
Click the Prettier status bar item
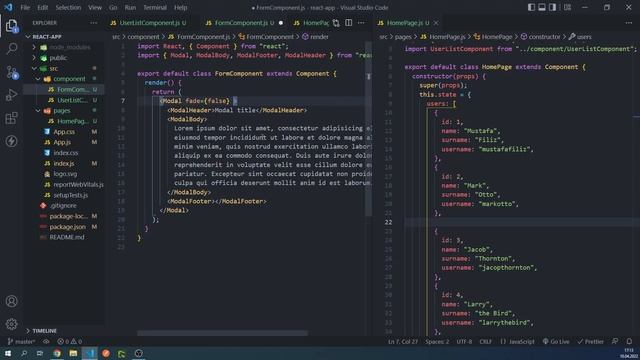590,342
